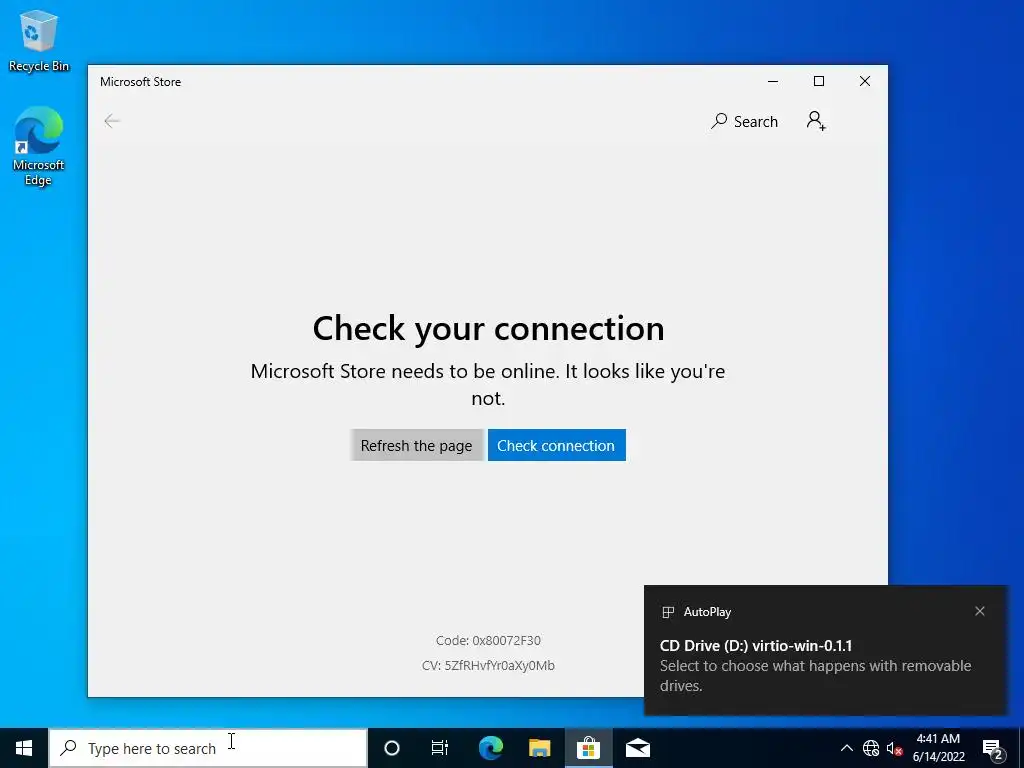
Task: Show hidden system tray icons
Action: click(x=846, y=748)
